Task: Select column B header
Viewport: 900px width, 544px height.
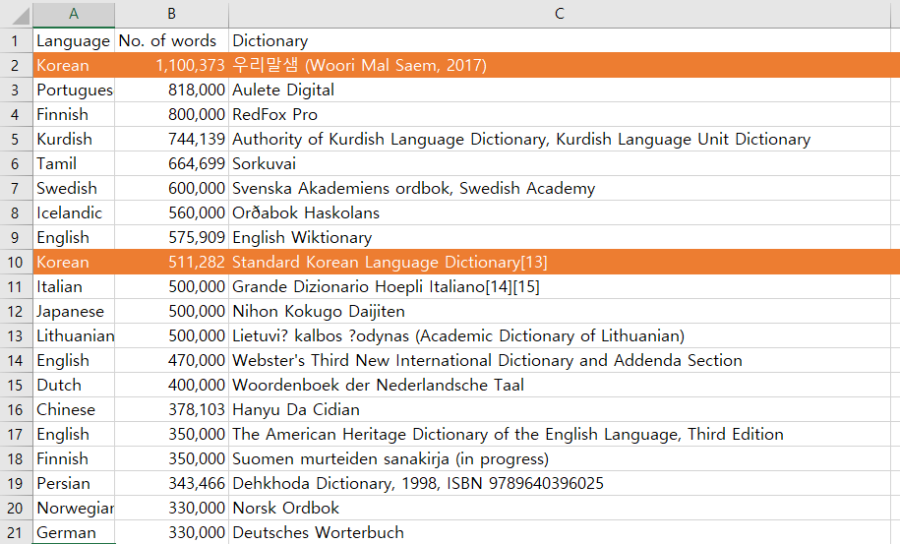Action: (x=171, y=14)
